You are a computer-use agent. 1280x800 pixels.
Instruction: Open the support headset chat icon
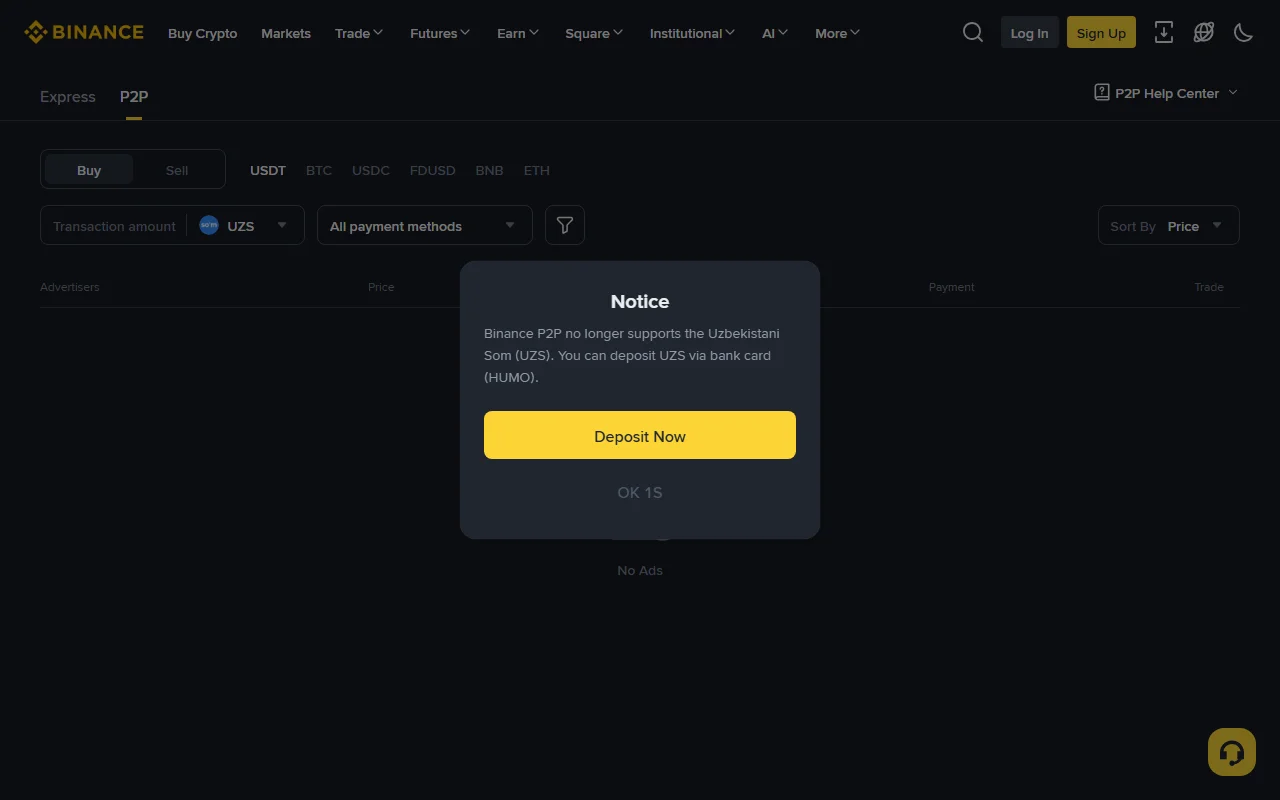[x=1232, y=752]
